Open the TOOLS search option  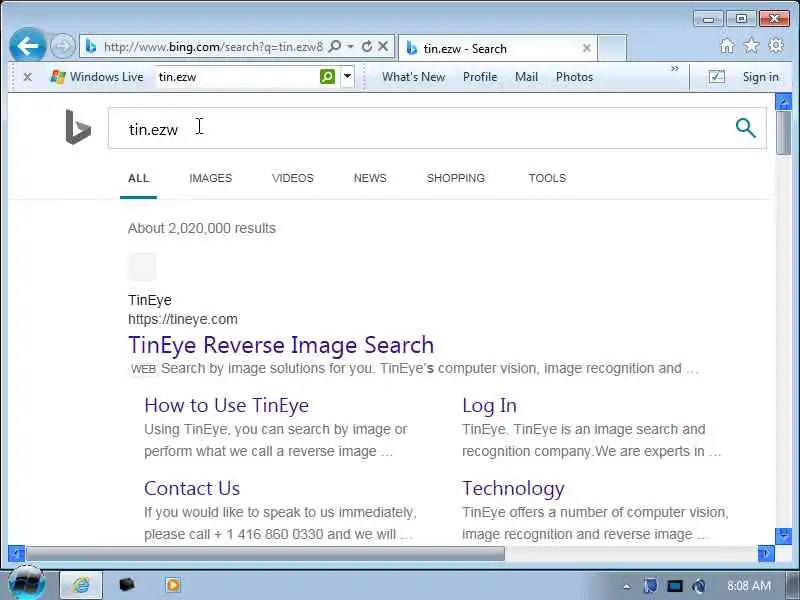(x=547, y=178)
